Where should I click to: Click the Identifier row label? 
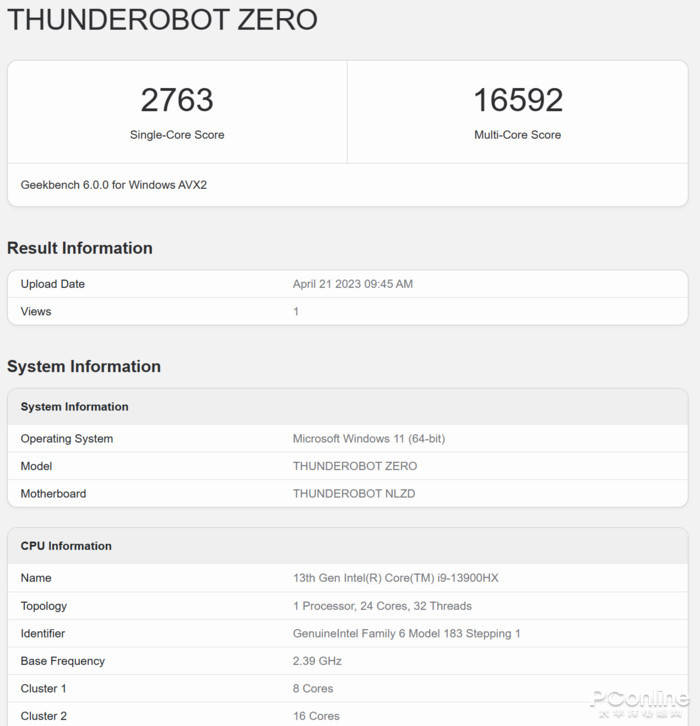(x=43, y=633)
